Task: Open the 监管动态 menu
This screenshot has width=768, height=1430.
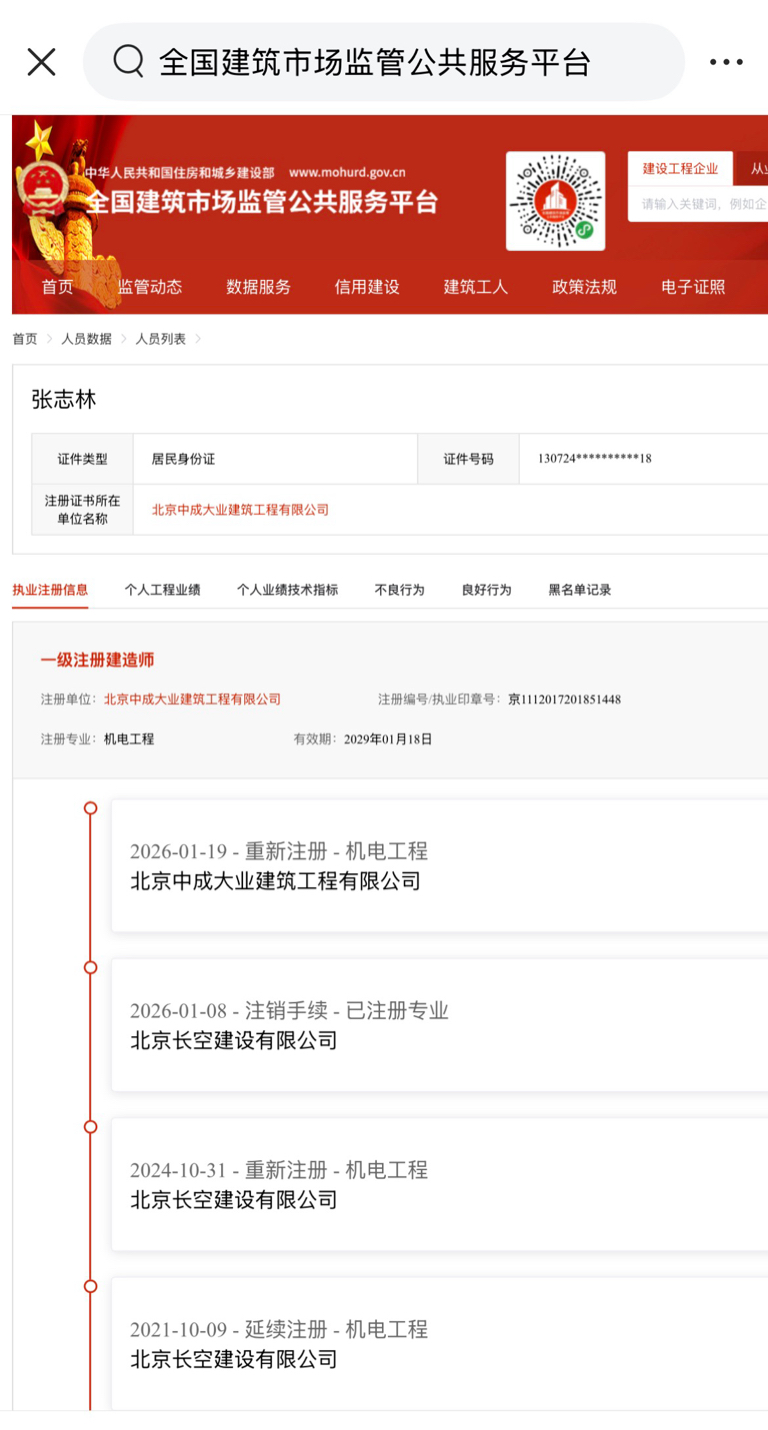Action: click(150, 287)
